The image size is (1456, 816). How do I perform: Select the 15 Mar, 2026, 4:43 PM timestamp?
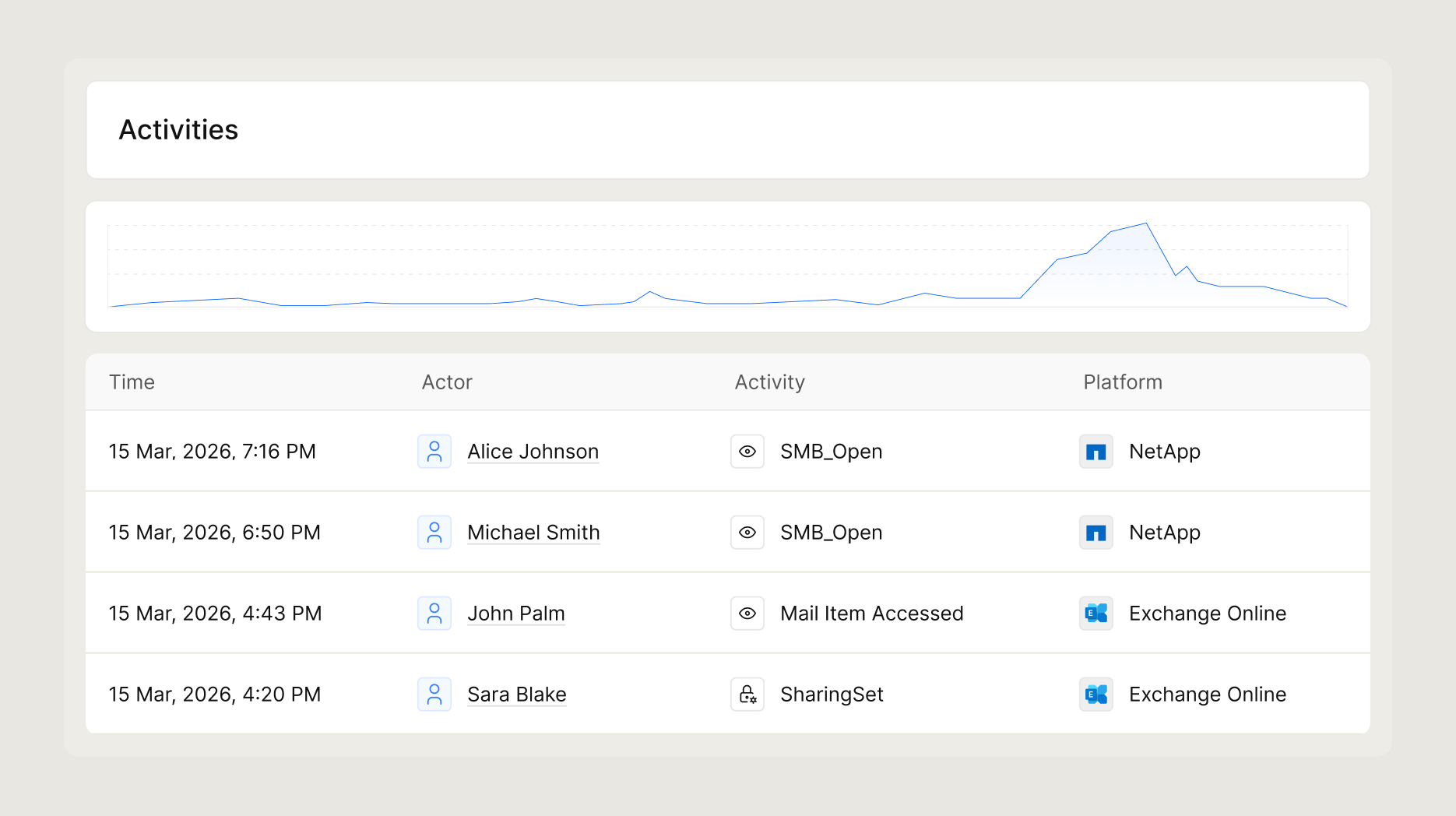point(216,614)
